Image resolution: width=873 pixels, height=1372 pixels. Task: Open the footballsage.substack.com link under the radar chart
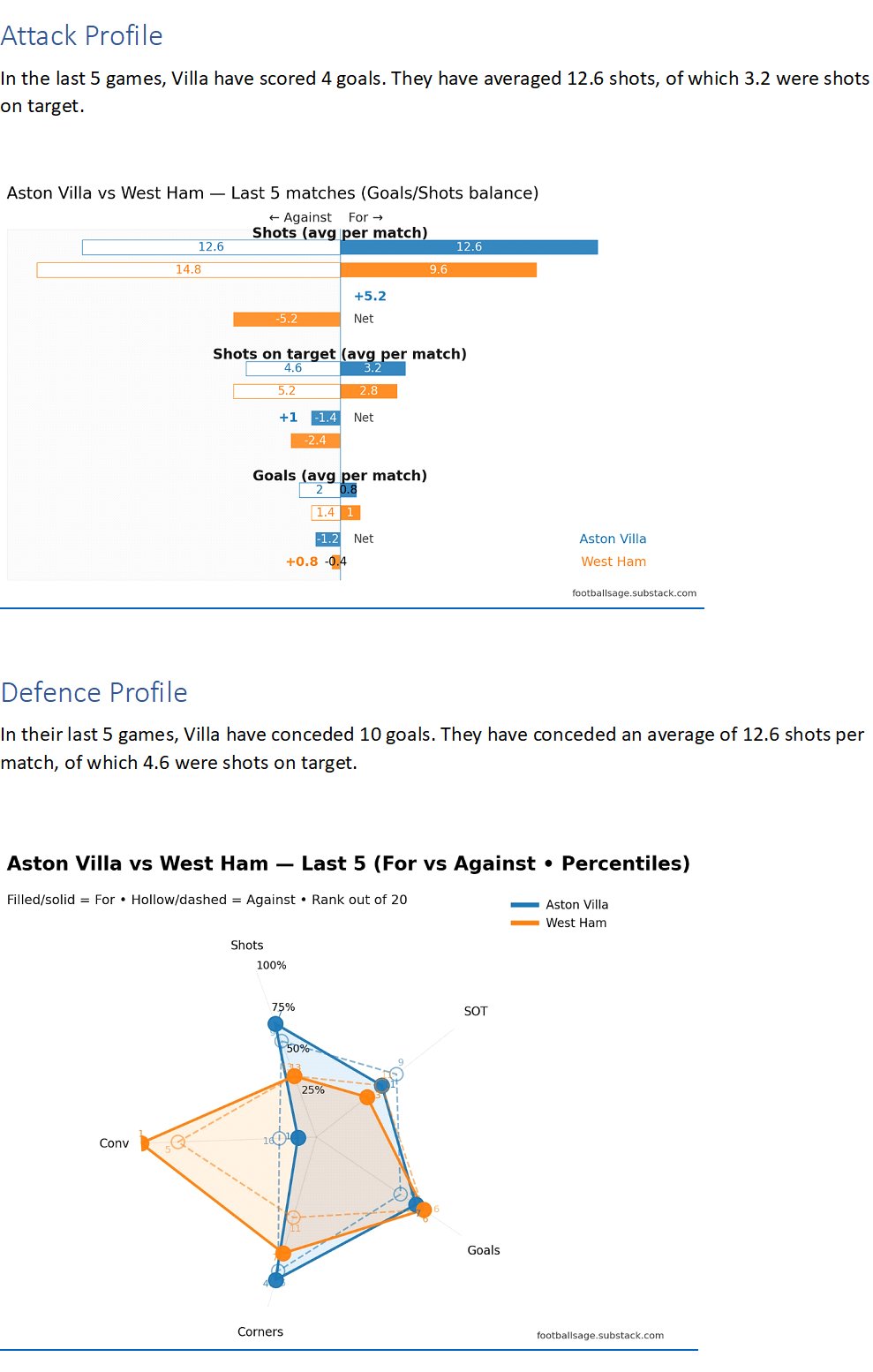point(600,1336)
